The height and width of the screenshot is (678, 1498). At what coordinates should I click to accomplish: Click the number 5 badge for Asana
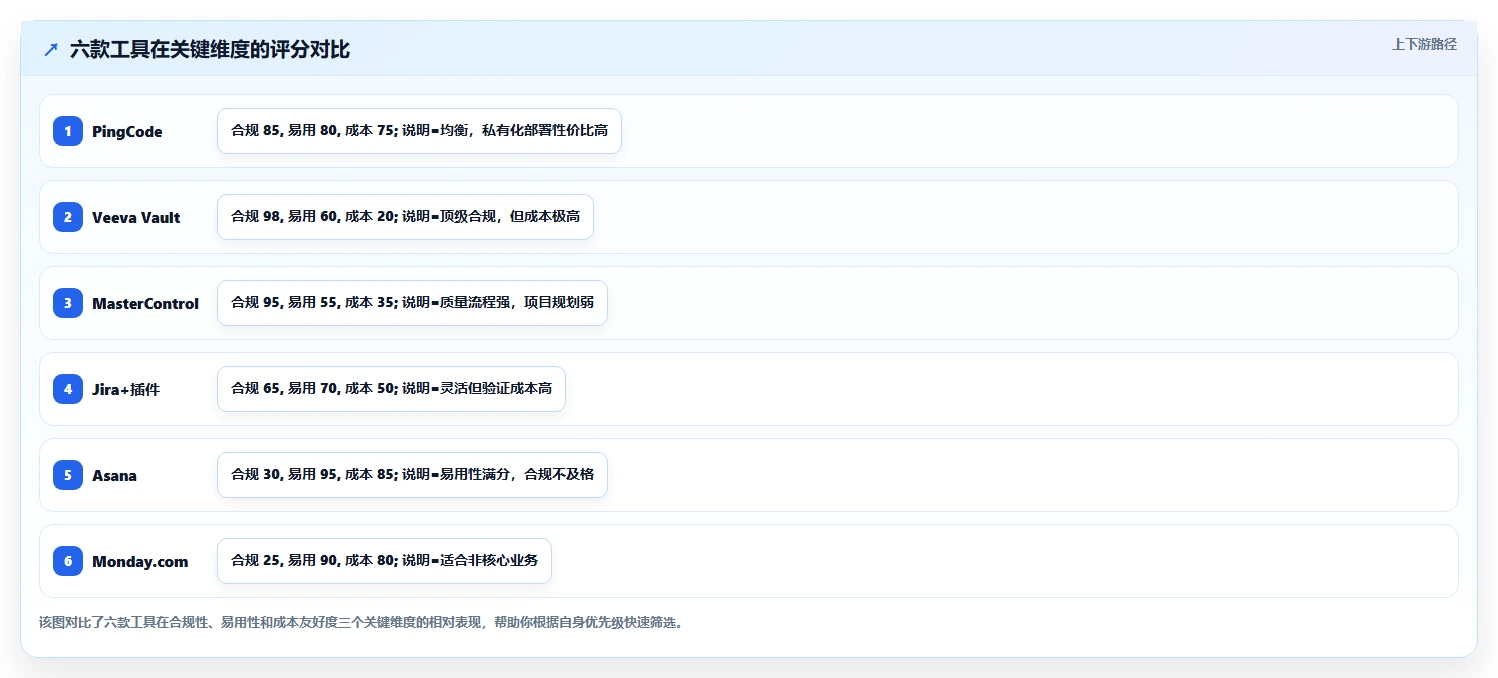[68, 475]
